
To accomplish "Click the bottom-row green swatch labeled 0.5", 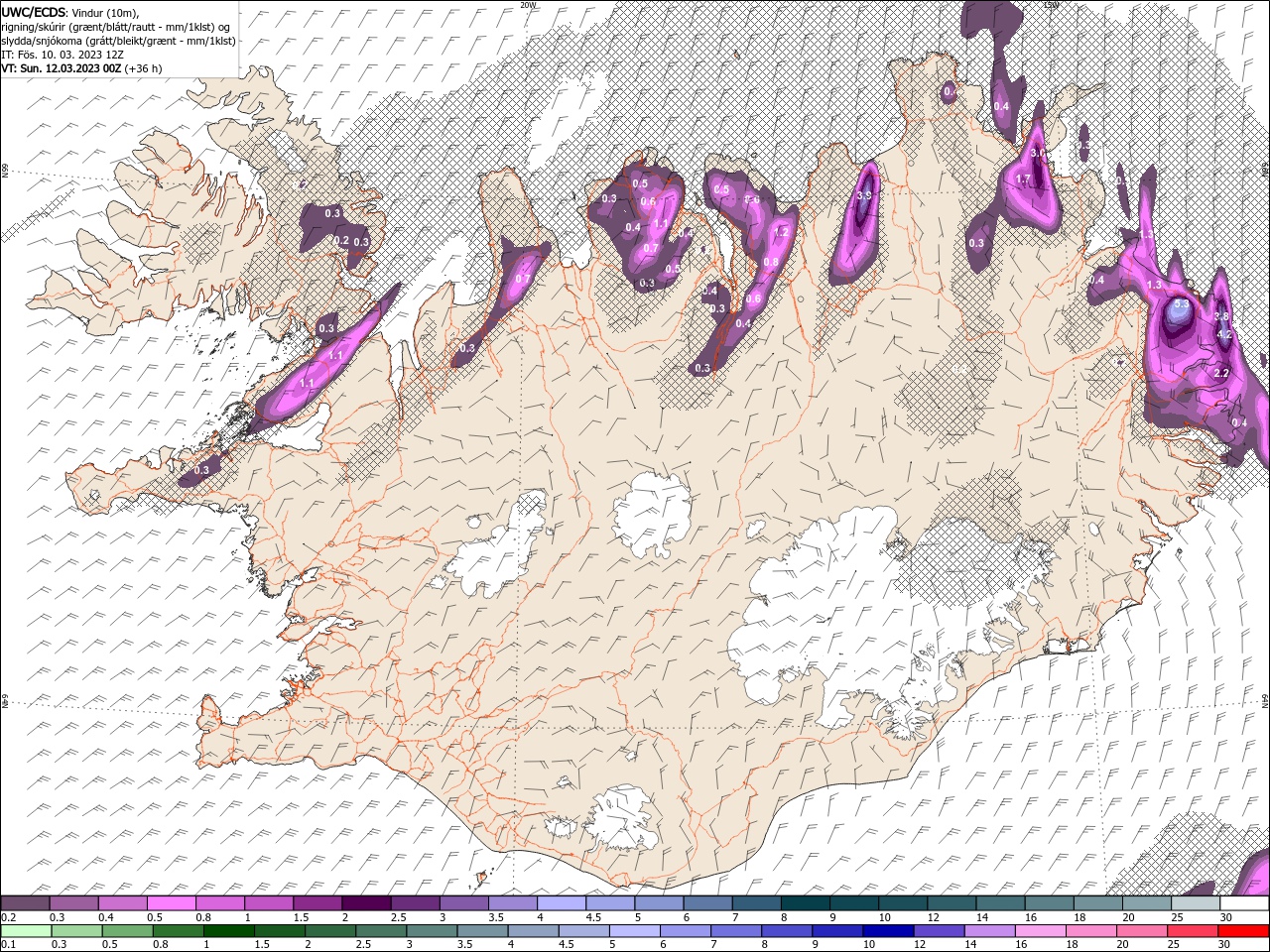I will (128, 931).
